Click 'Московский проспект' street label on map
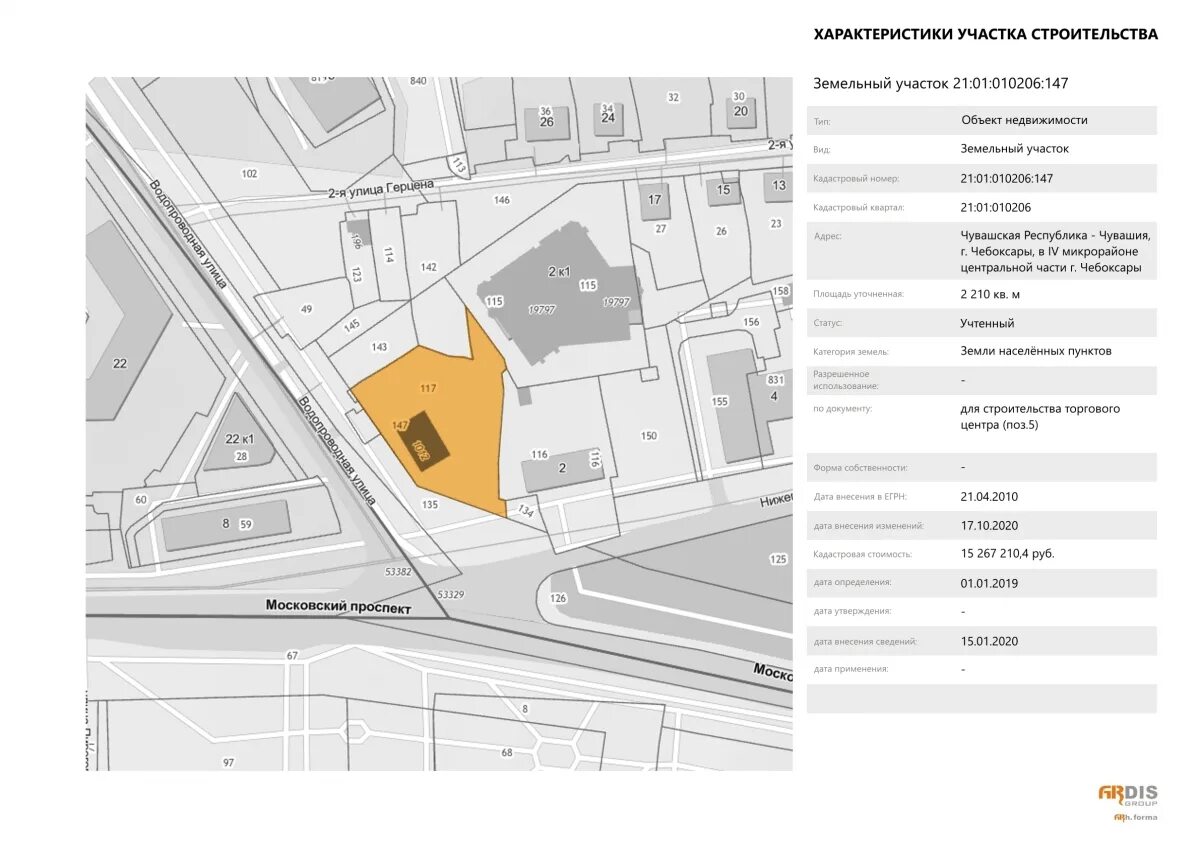This screenshot has height=848, width=1200. [338, 606]
